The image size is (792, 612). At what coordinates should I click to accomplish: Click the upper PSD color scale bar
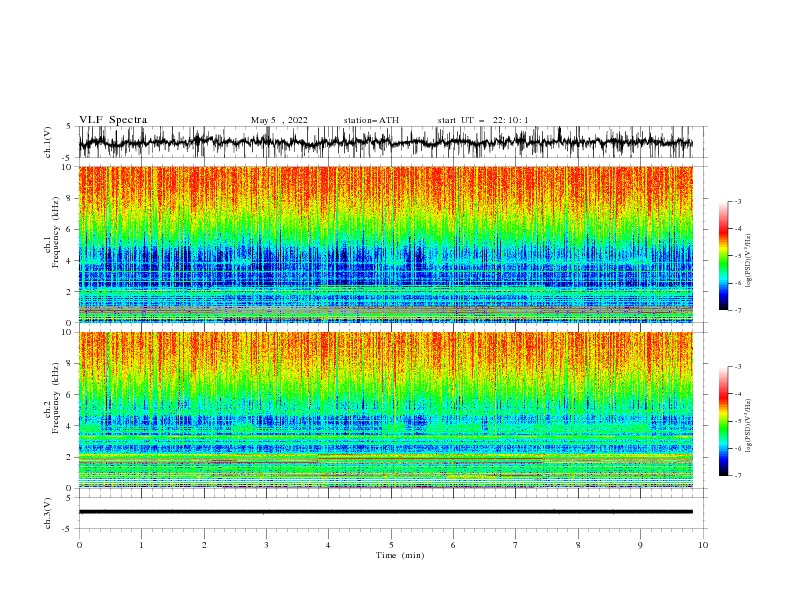click(723, 255)
